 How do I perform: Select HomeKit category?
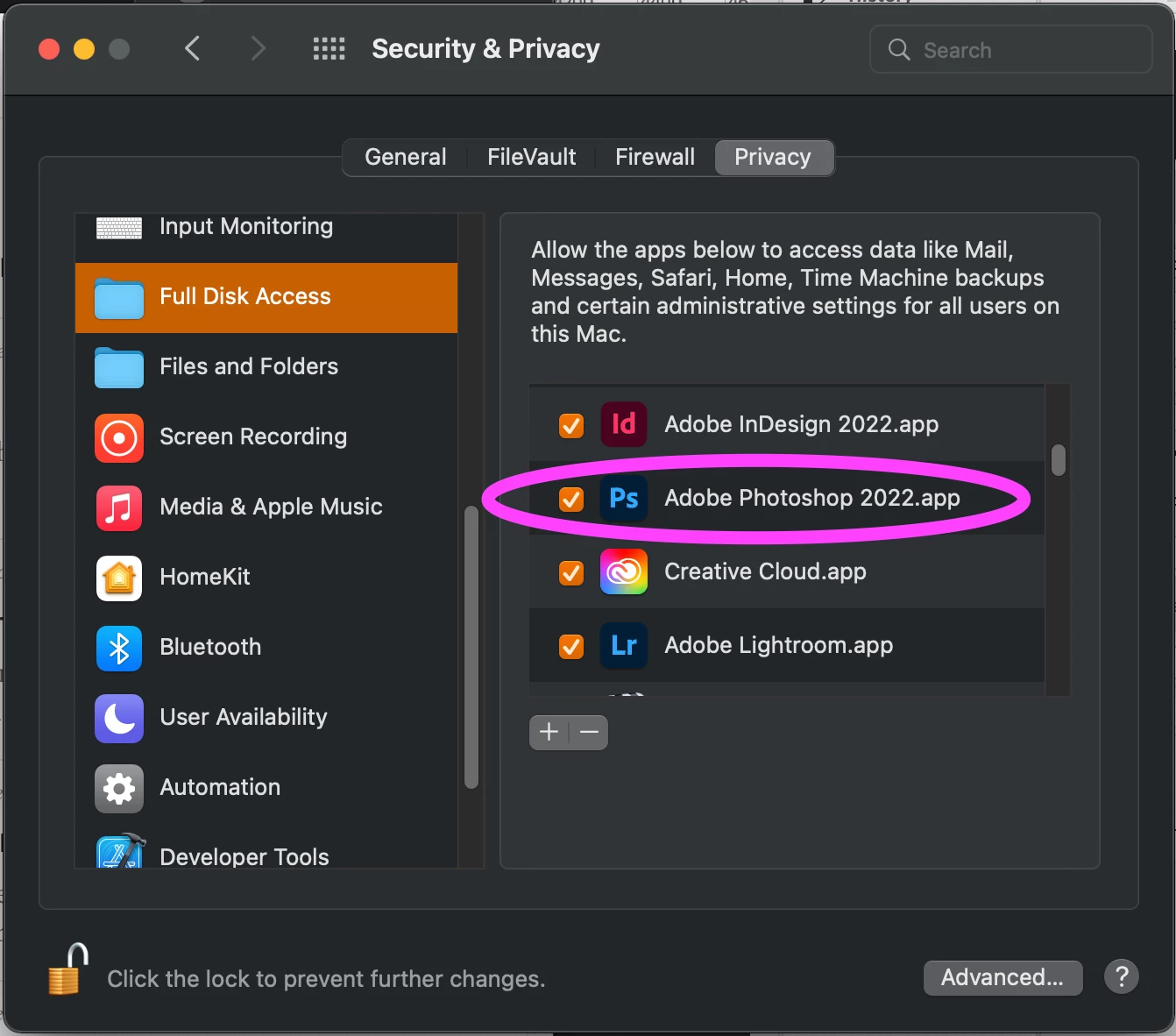click(266, 578)
